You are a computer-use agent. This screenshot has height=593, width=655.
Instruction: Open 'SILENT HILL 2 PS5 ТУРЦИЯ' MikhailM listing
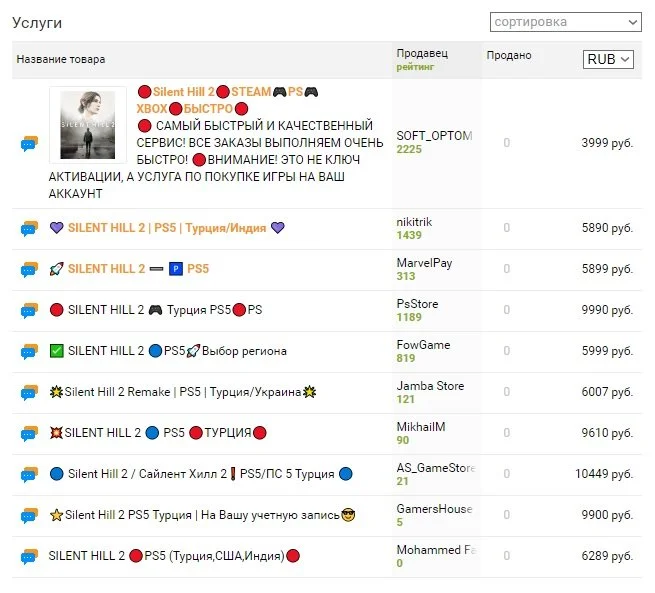coord(158,433)
